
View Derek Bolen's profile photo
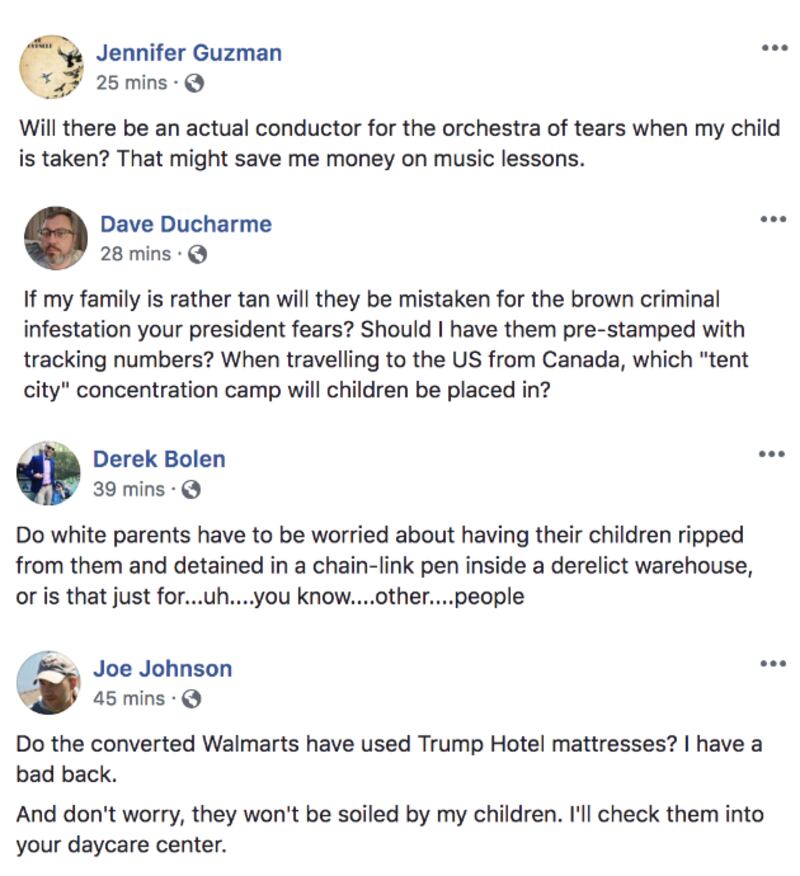pos(49,473)
